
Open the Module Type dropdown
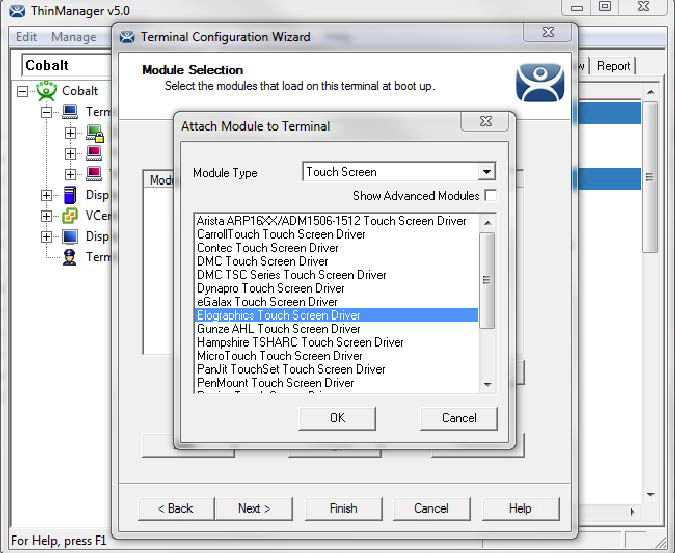[486, 172]
